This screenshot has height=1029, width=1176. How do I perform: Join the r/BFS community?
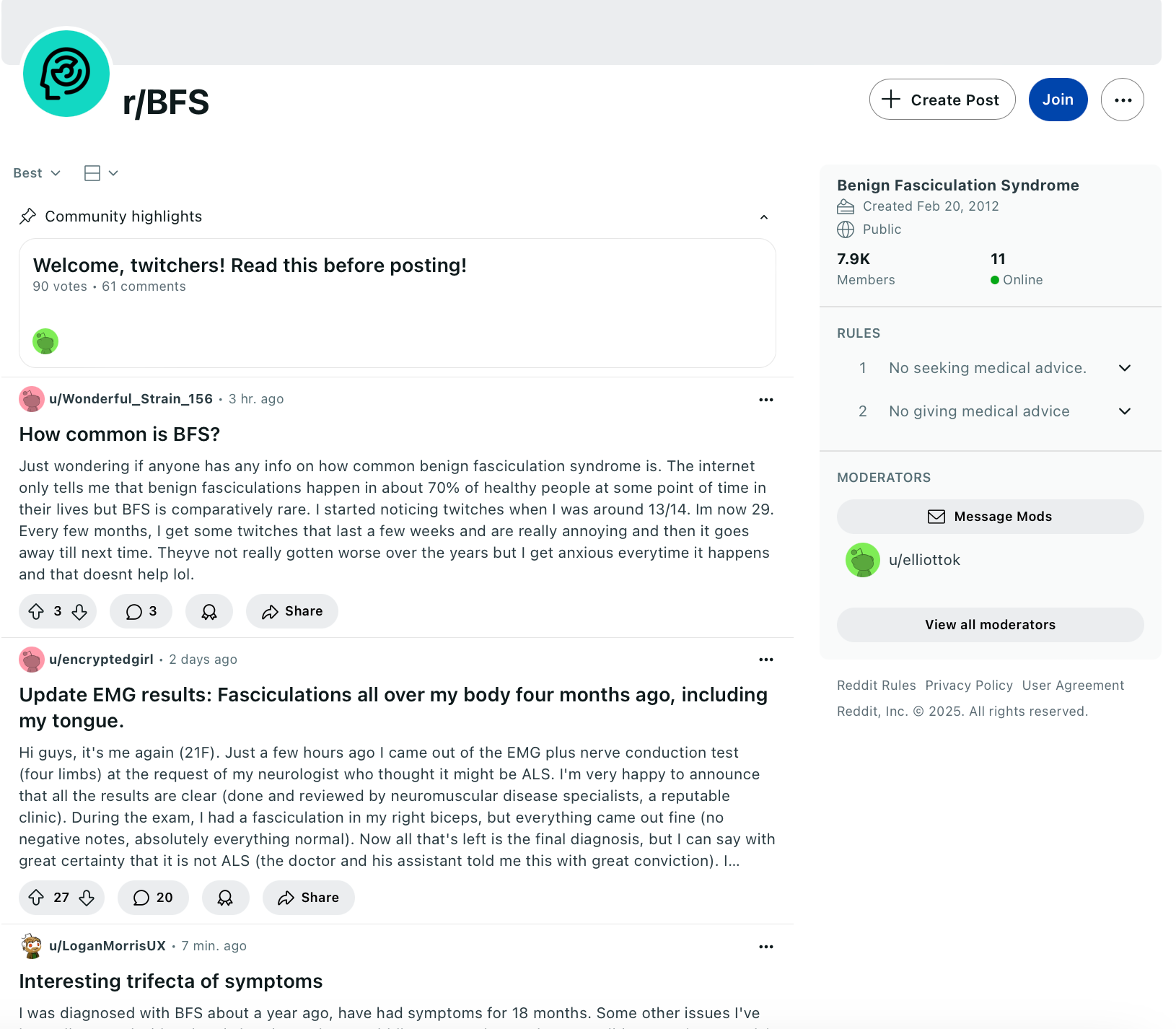click(1058, 100)
